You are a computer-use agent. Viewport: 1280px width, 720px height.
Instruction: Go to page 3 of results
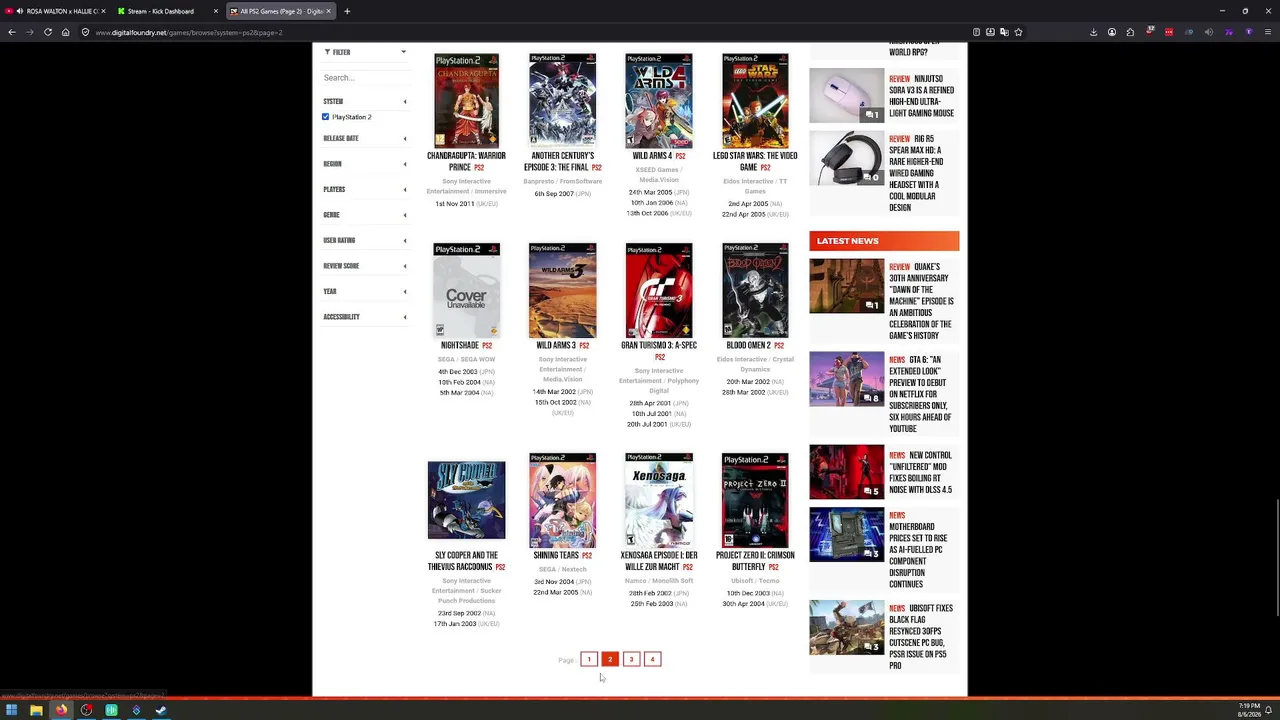(631, 659)
